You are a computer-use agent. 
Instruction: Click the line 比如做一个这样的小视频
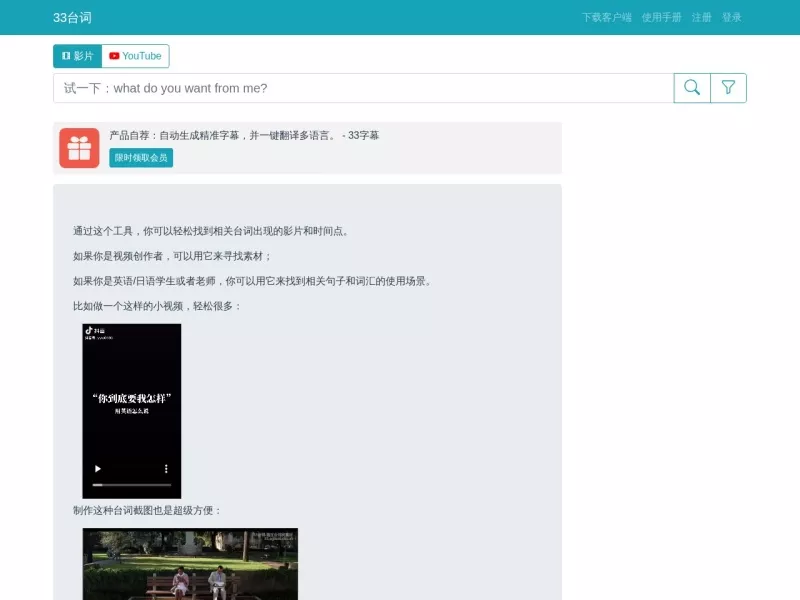157,306
